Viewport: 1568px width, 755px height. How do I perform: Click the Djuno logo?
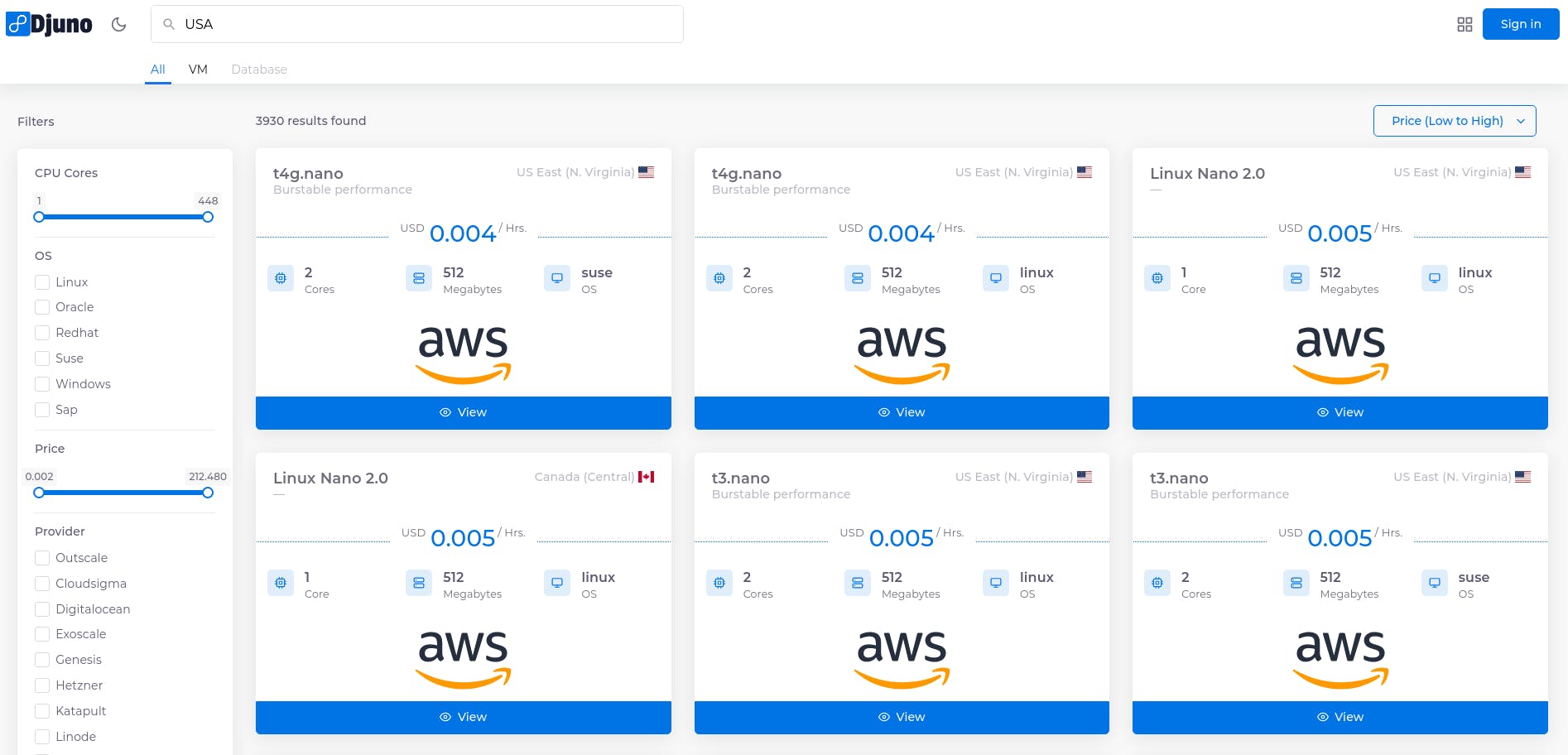[50, 24]
